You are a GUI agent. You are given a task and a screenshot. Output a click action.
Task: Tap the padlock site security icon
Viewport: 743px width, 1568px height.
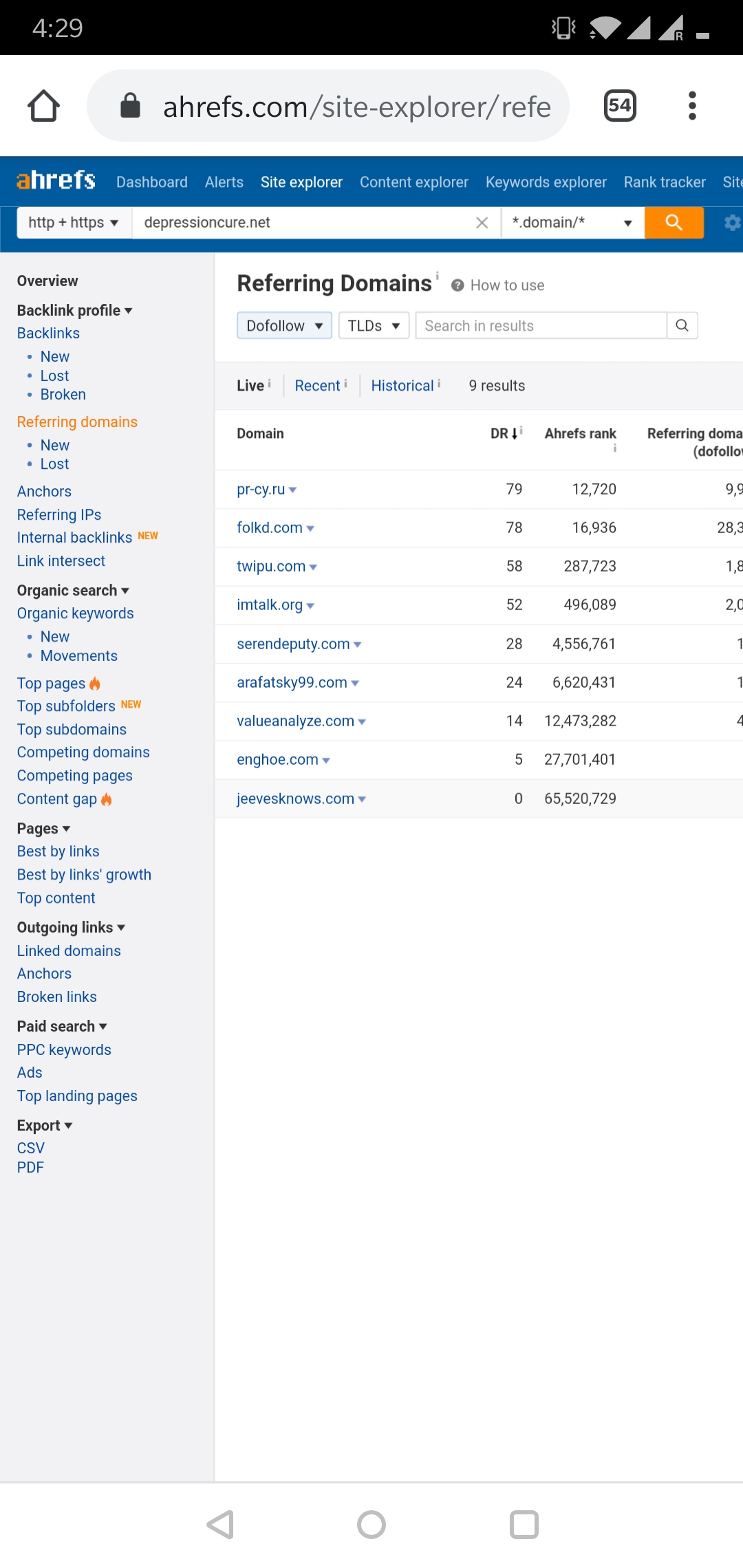[x=130, y=106]
